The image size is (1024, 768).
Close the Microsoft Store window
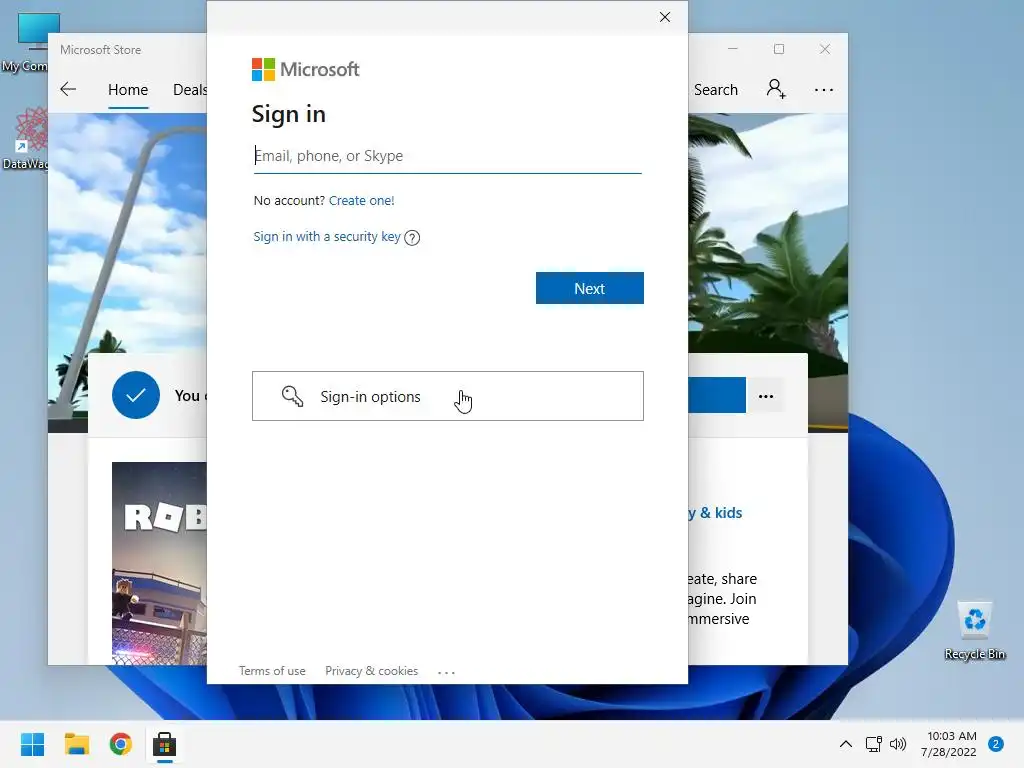coord(825,49)
